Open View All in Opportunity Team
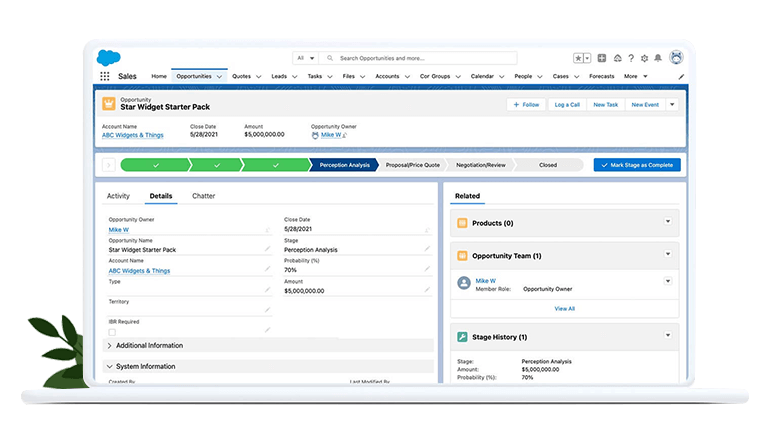Viewport: 768px width, 448px height. pyautogui.click(x=564, y=309)
